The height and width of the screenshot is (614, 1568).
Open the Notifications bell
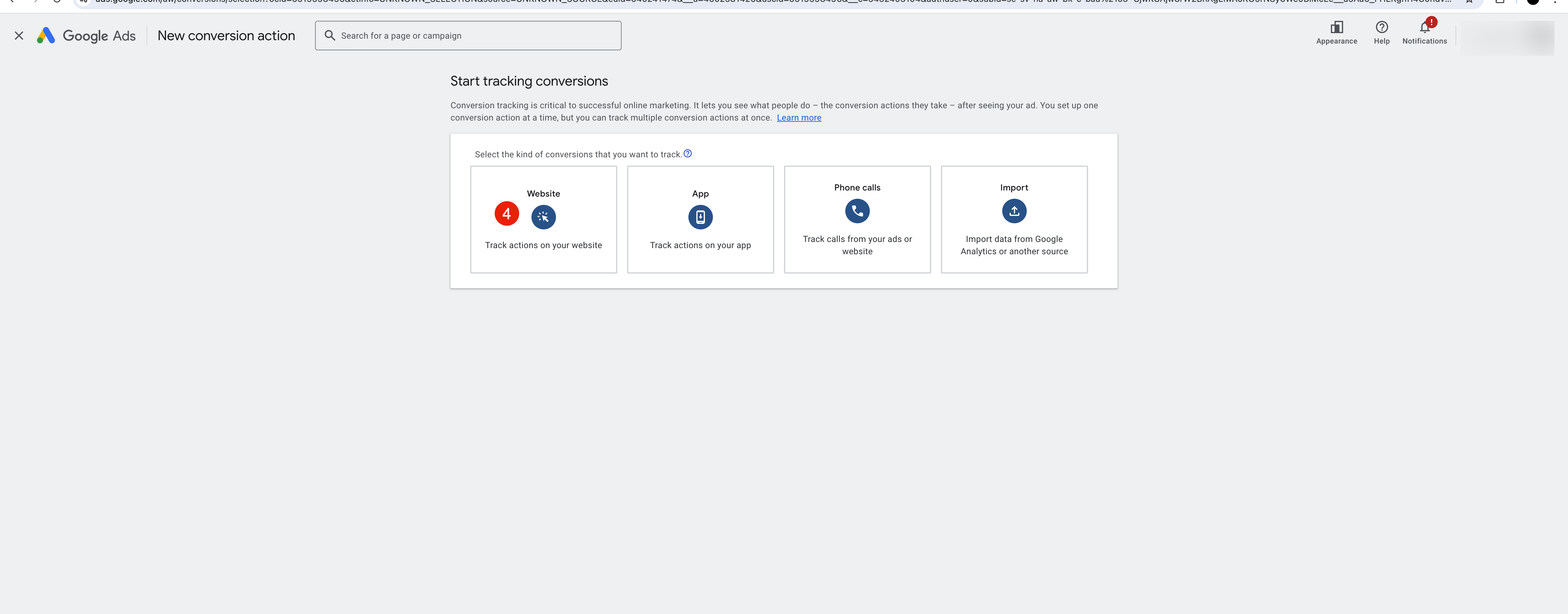[1424, 27]
